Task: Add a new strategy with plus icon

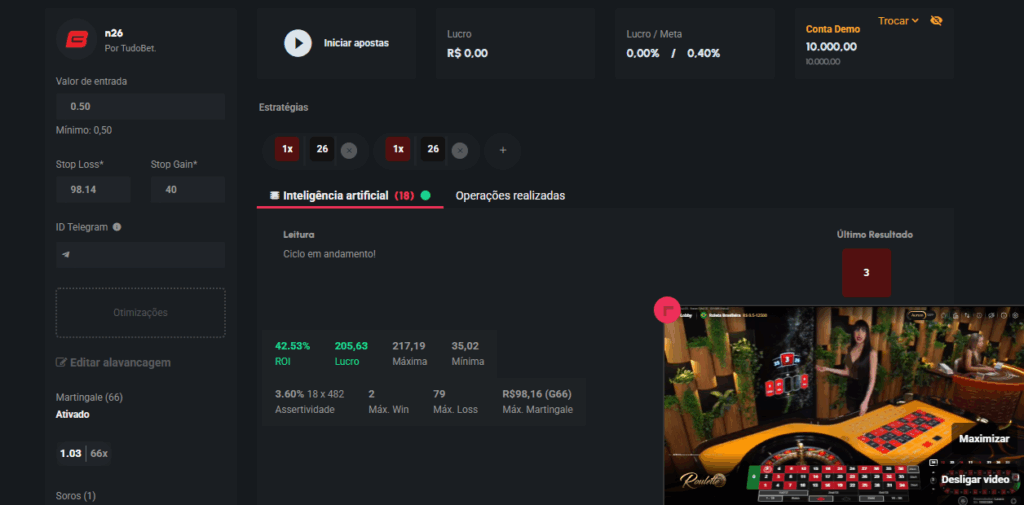Action: pos(502,151)
